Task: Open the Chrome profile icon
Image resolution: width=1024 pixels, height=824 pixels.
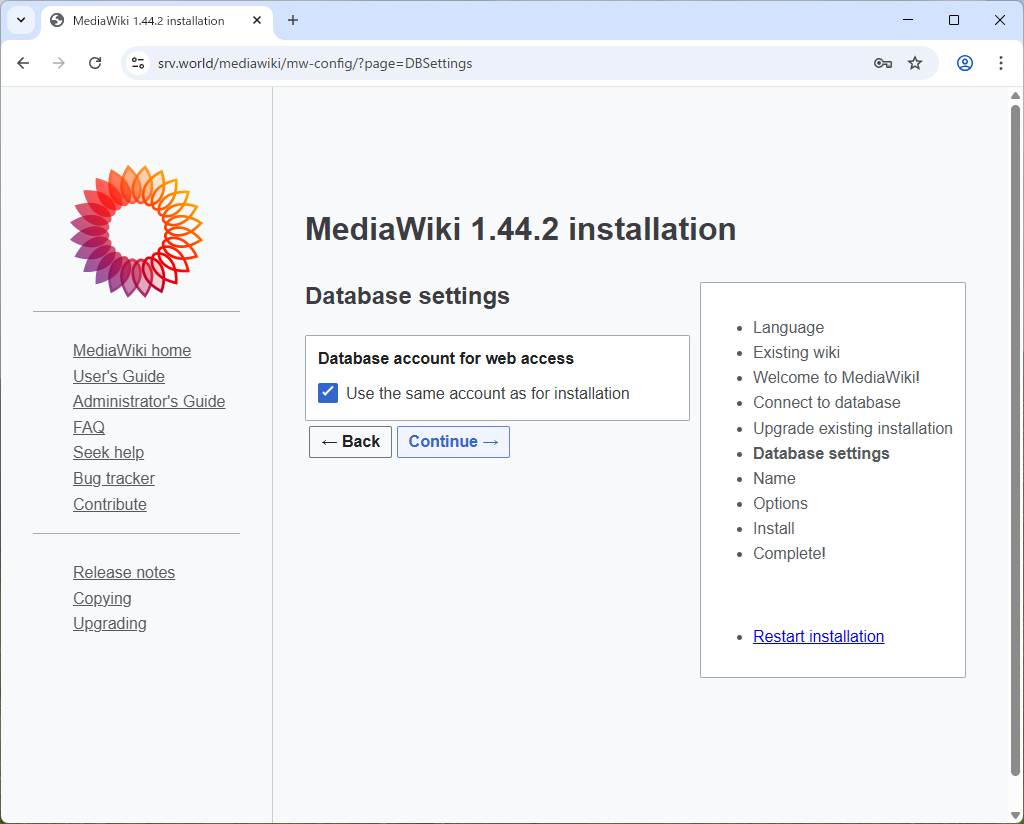Action: pos(965,63)
